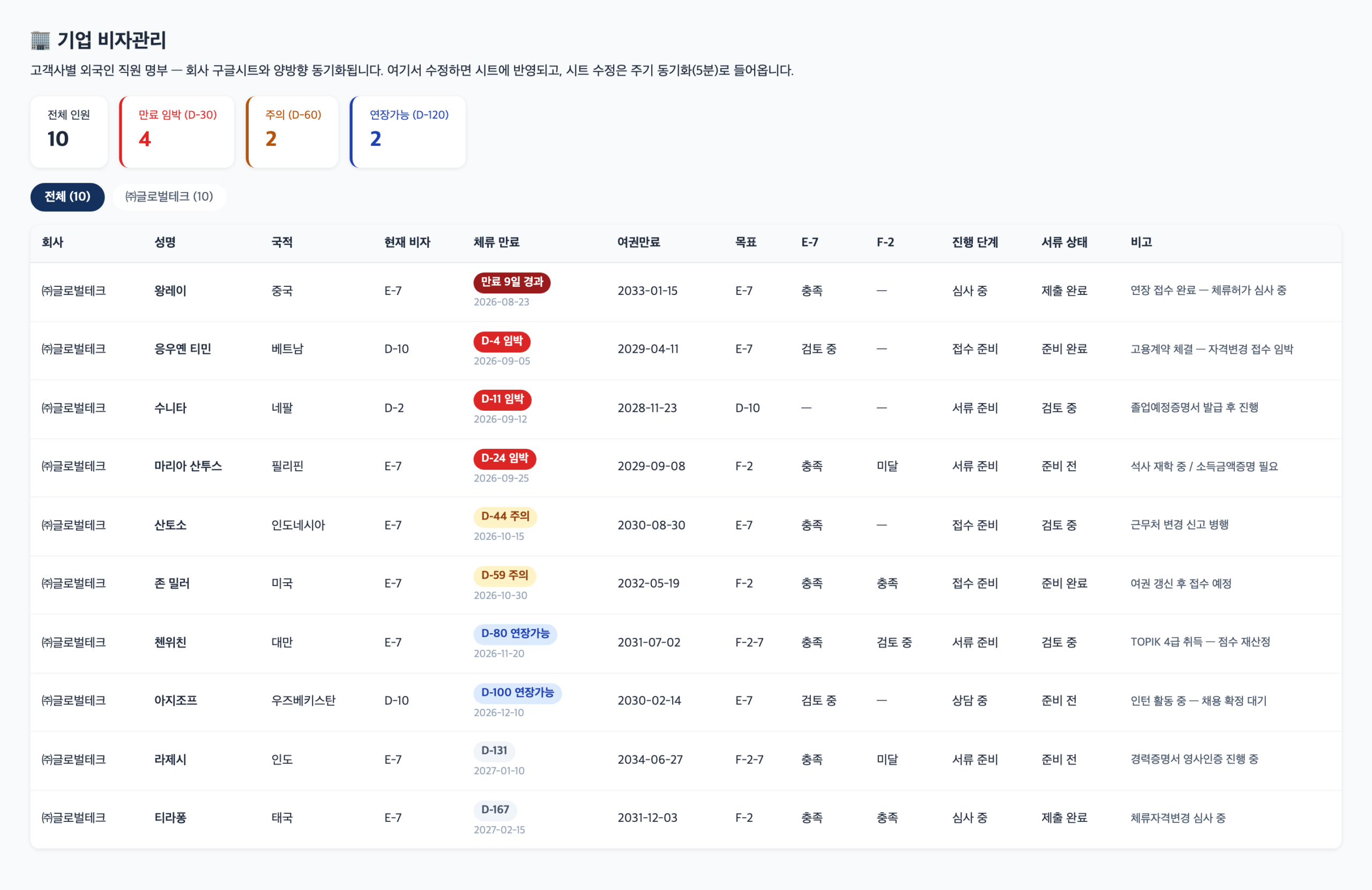Screen dimensions: 1372x890
Task: Click the 여권만료 column header
Action: 638,242
